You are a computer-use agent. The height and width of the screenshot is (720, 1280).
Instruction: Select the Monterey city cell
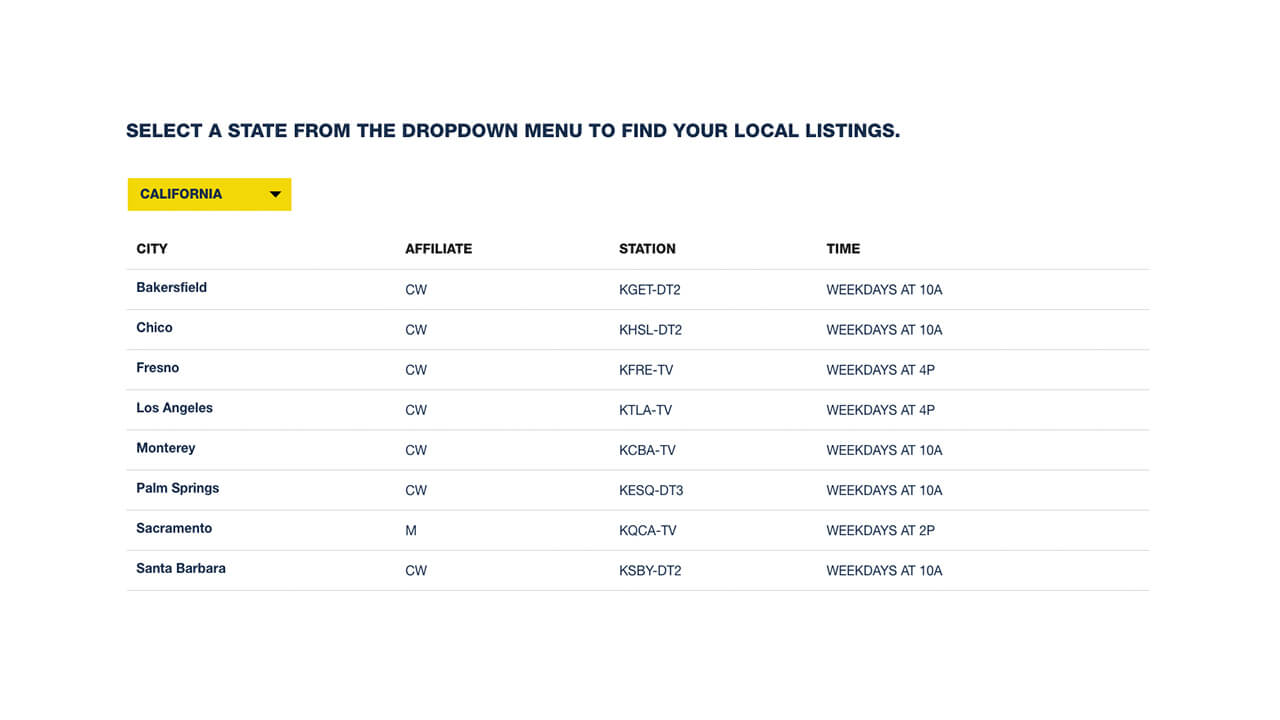(x=166, y=448)
